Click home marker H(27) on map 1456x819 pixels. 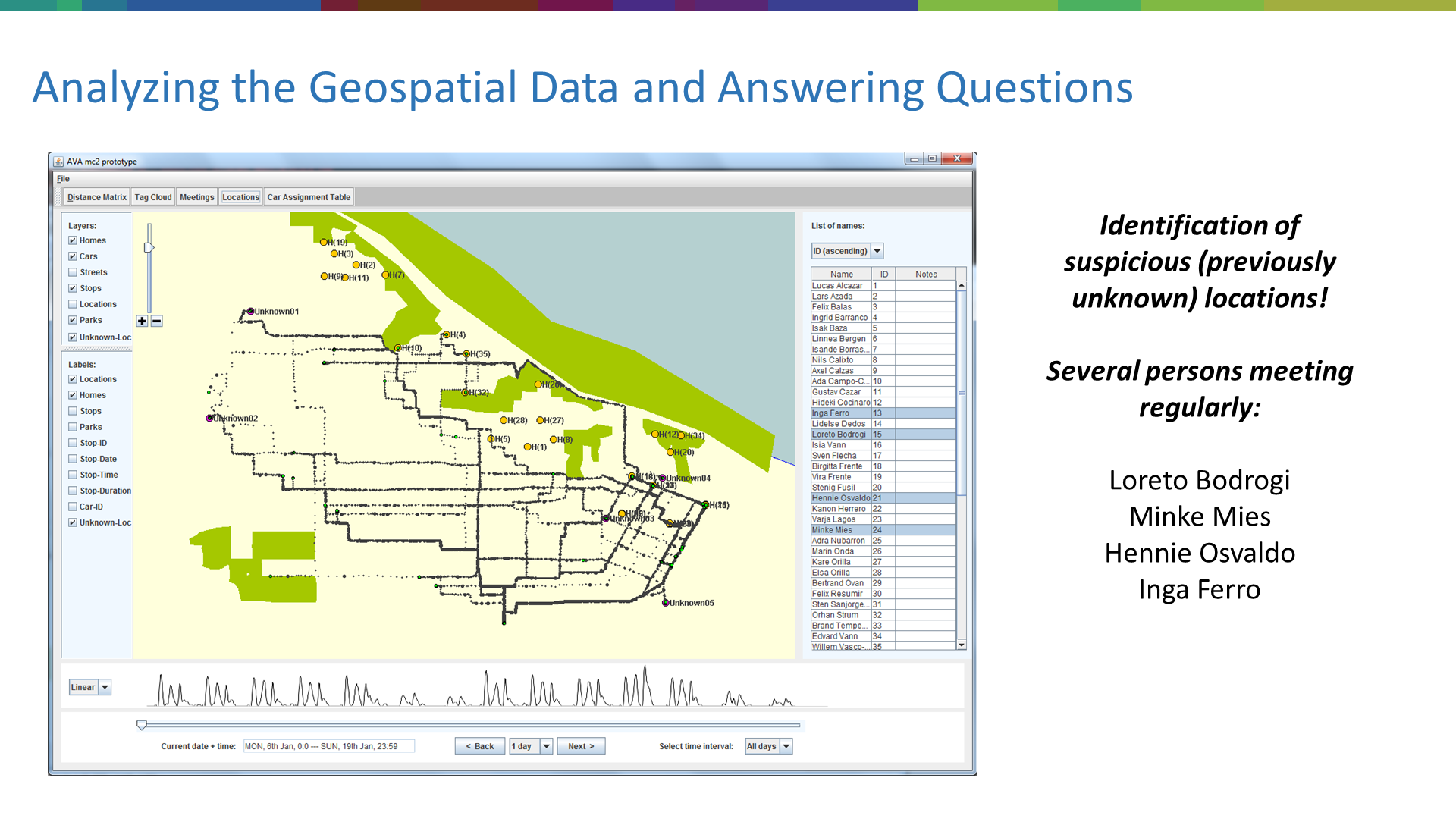click(540, 420)
